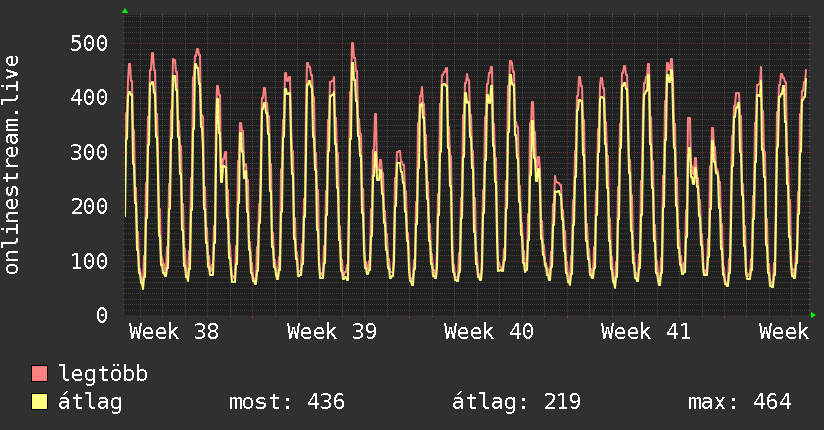The image size is (824, 430).
Task: Click the Week 40 axis label
Action: tap(489, 332)
